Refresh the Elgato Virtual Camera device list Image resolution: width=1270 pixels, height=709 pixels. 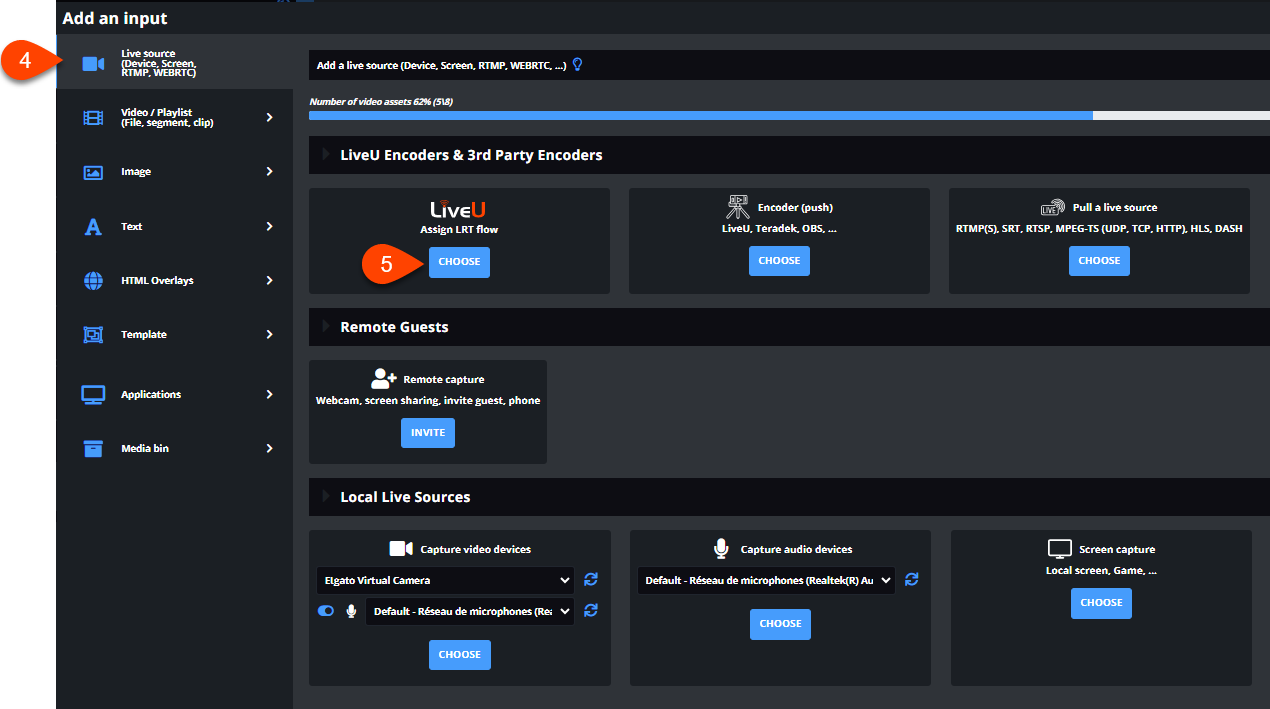(x=590, y=579)
